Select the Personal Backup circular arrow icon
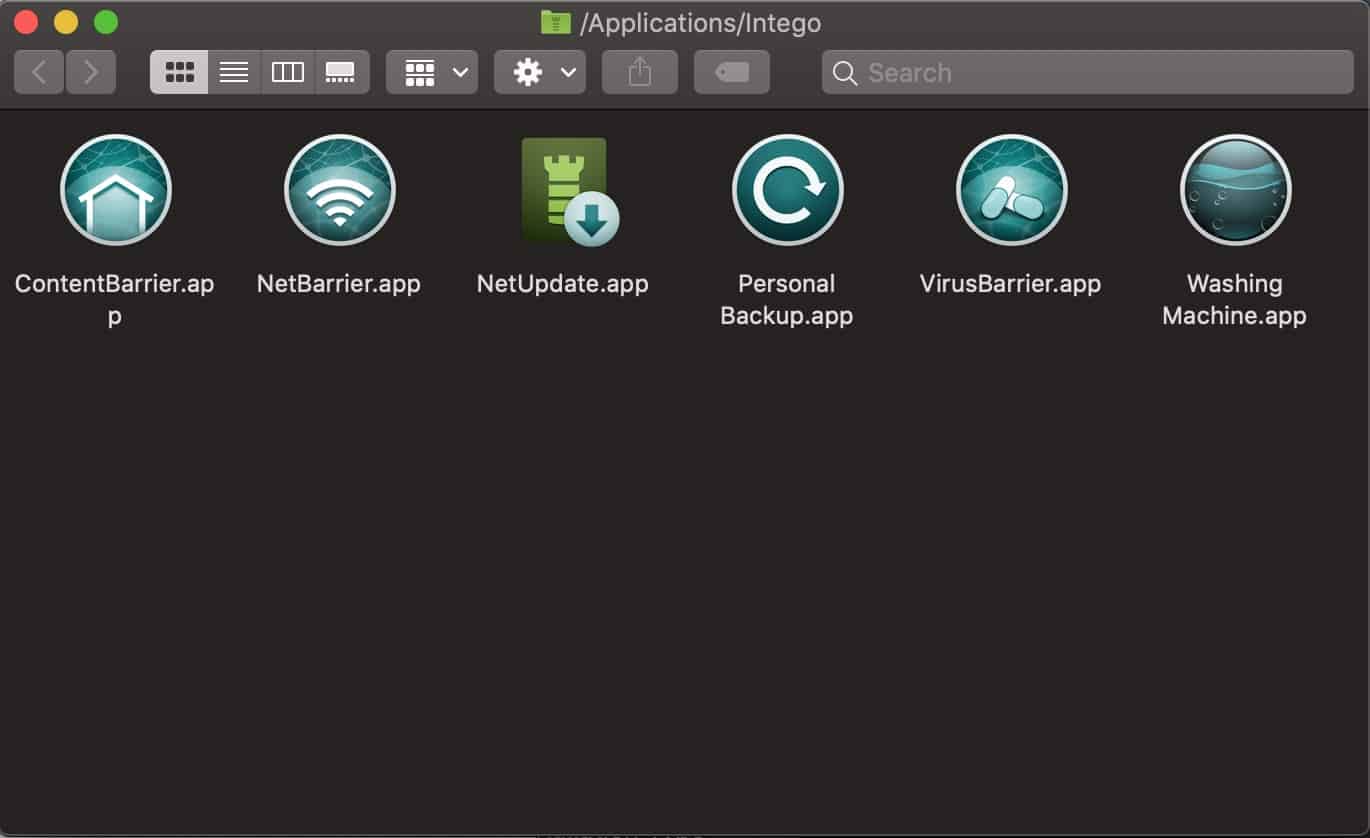 click(788, 190)
